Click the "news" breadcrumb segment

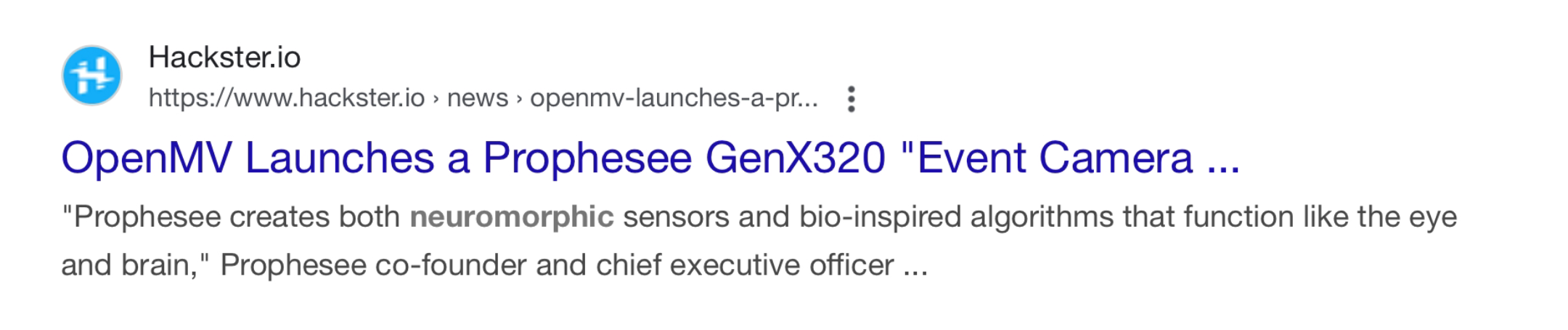478,98
